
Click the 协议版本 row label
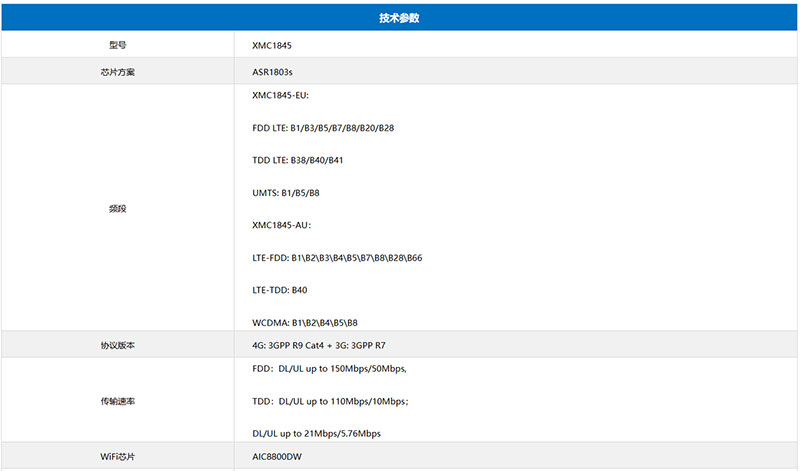(118, 345)
